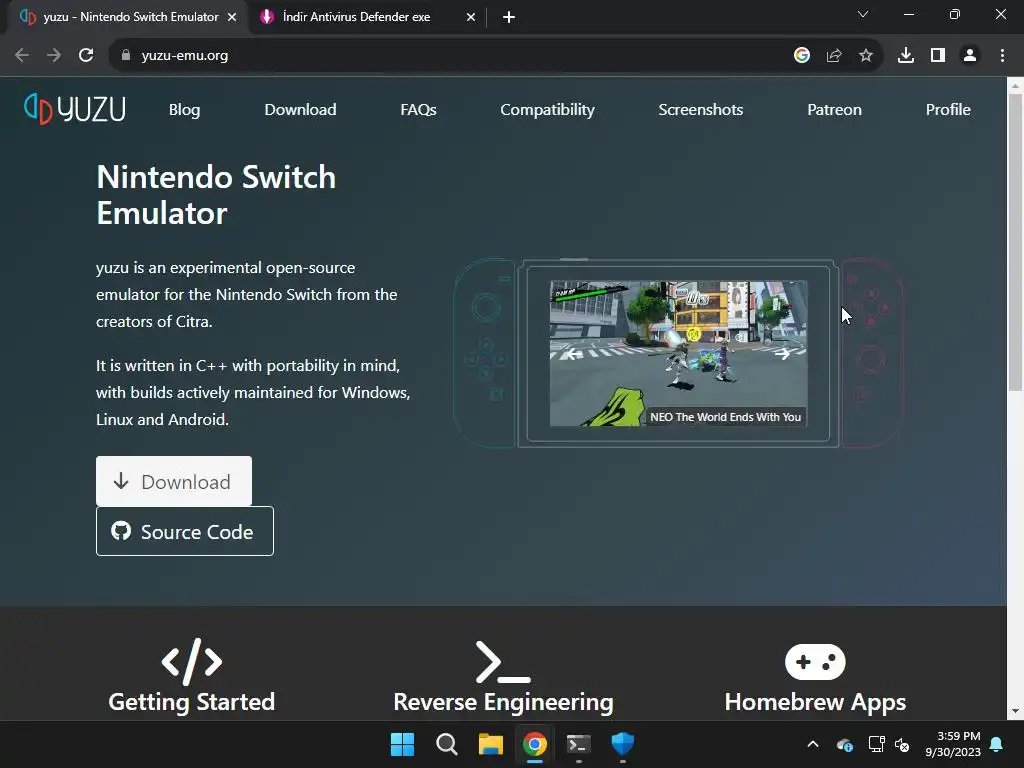Click the cloud sync tray icon
The image size is (1024, 768).
coord(844,744)
